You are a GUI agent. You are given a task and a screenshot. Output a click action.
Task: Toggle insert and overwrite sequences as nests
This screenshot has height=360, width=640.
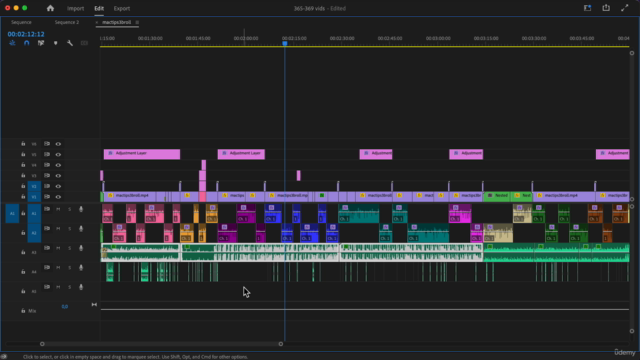(x=12, y=43)
